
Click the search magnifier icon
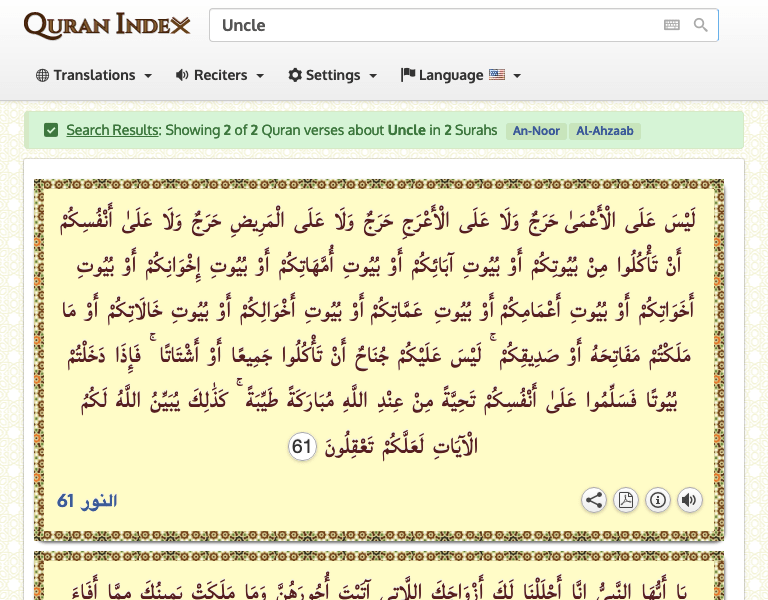tap(701, 25)
